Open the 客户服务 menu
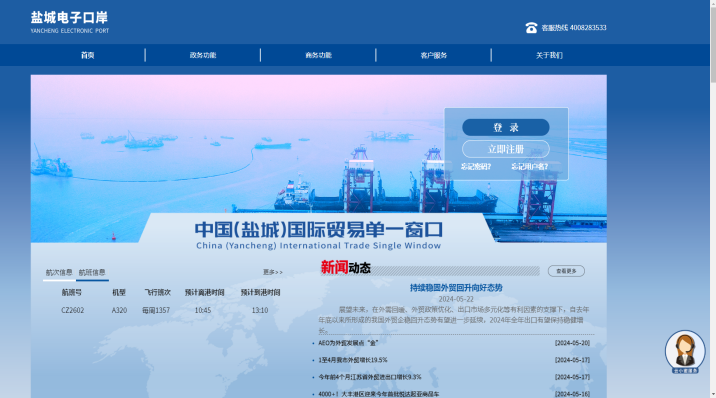The width and height of the screenshot is (716, 398). [433, 55]
